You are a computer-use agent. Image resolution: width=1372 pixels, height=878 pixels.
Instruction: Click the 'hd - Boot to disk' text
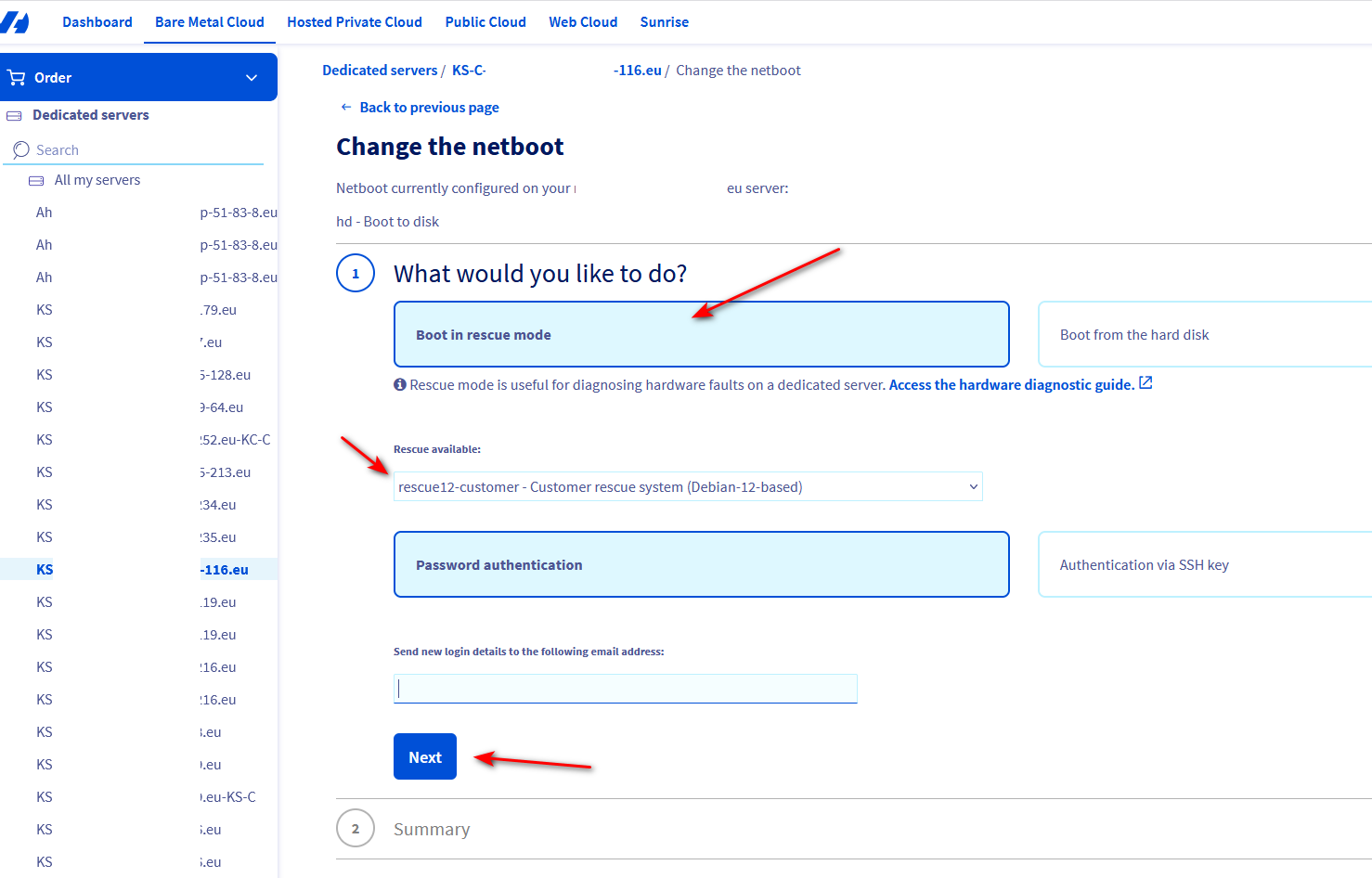point(387,222)
